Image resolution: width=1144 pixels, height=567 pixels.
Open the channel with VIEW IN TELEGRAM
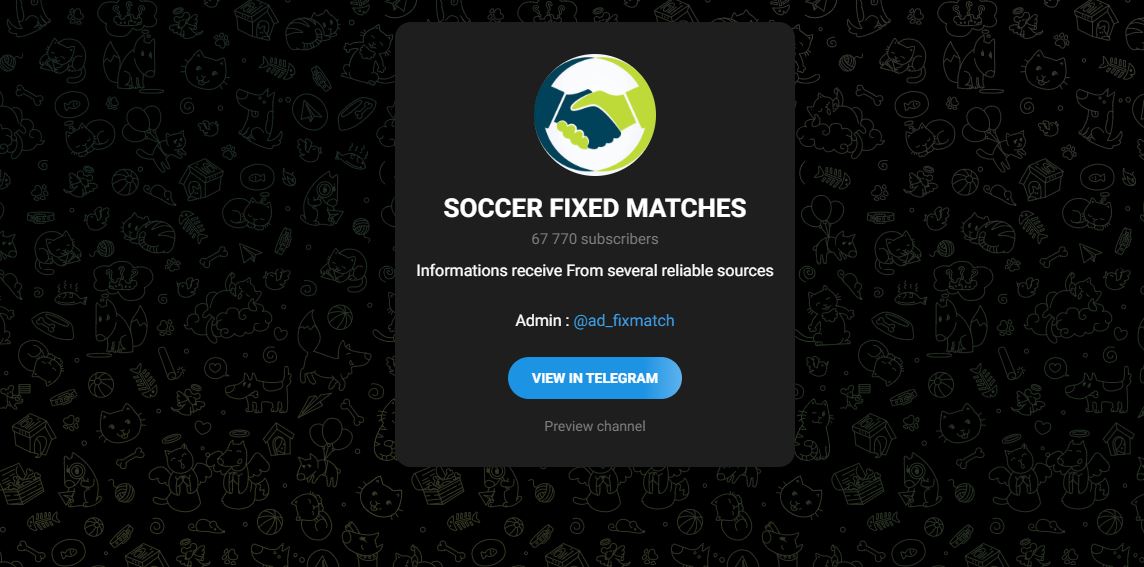pos(595,378)
